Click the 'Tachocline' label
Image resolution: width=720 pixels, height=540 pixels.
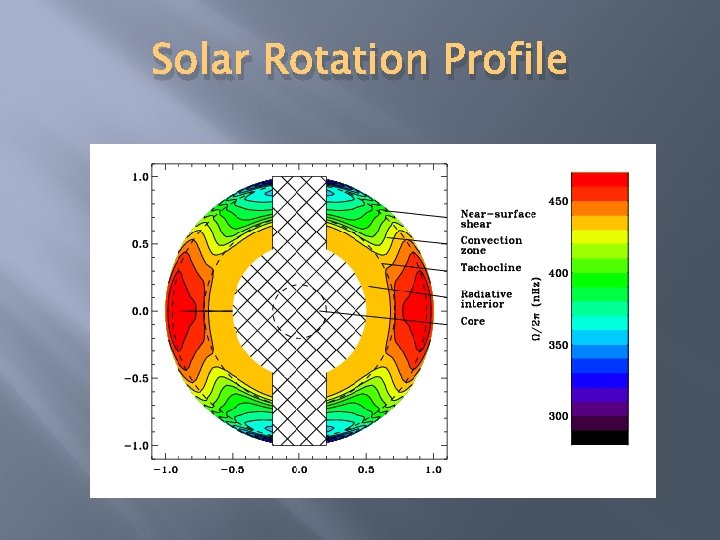click(491, 267)
